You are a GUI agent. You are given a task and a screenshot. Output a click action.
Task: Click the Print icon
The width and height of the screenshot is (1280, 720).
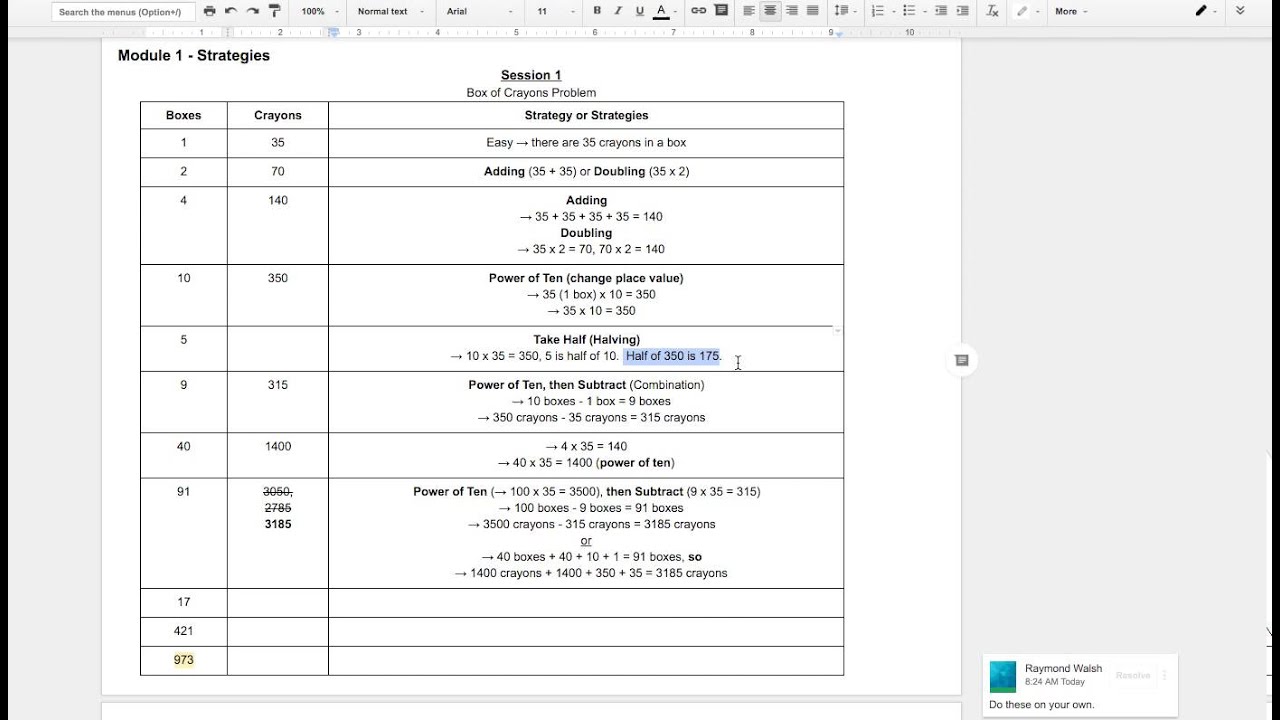point(209,11)
